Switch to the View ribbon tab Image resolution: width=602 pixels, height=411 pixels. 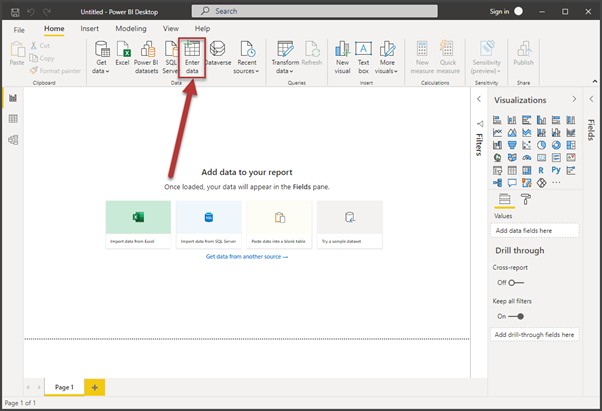pos(170,29)
